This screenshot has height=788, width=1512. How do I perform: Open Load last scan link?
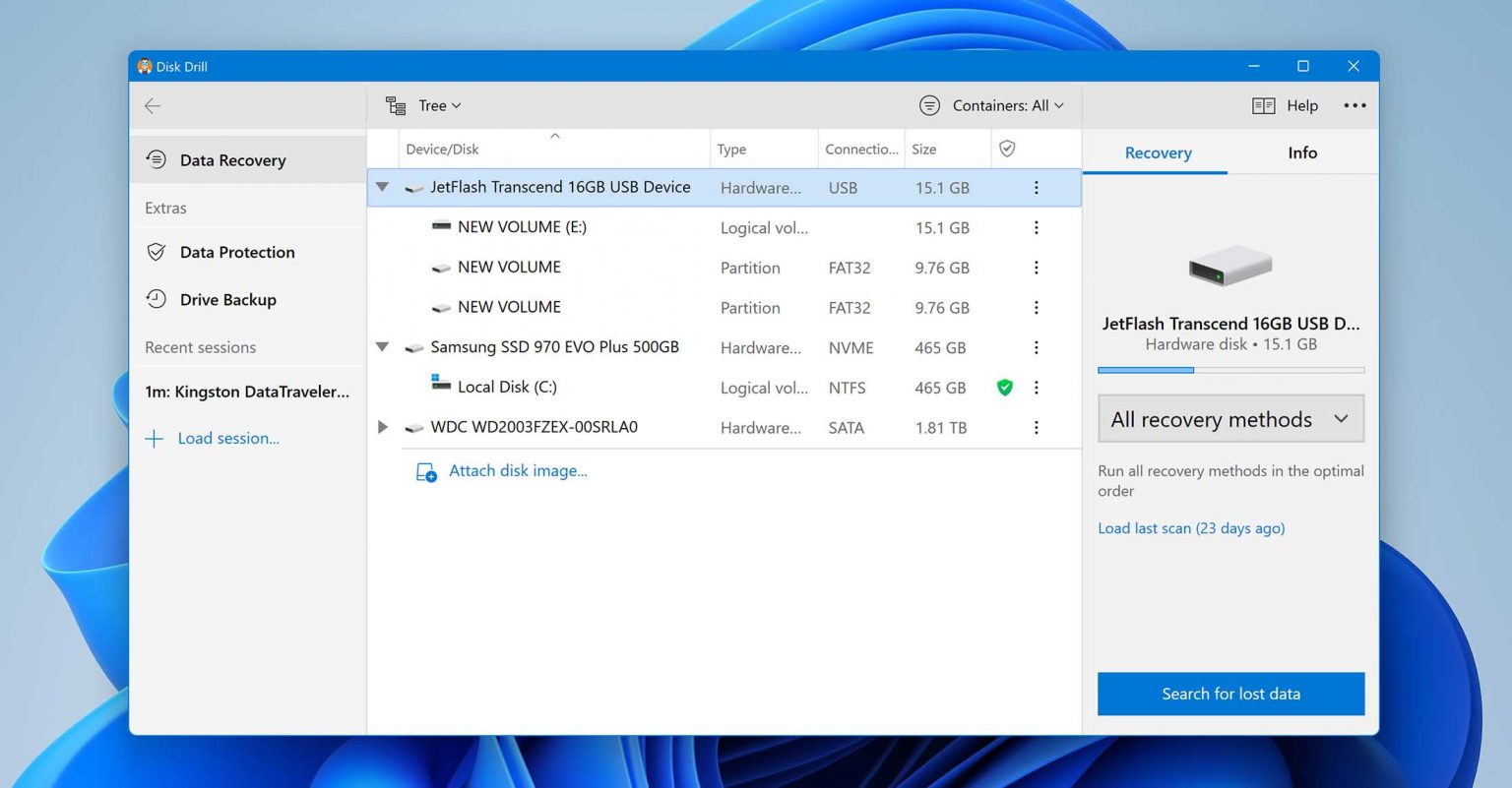(1191, 528)
